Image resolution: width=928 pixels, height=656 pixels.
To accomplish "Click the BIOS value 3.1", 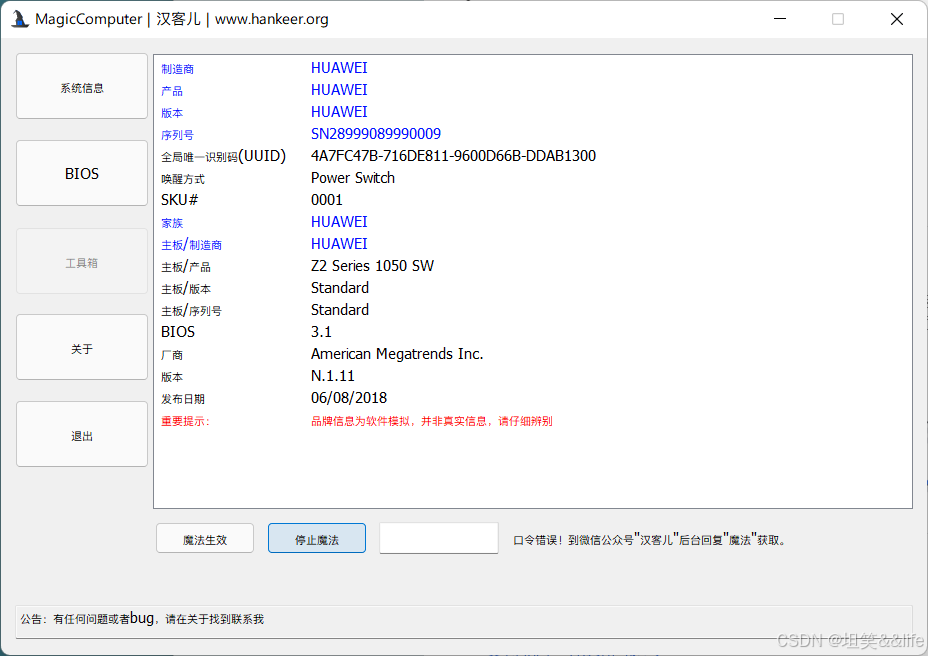I will click(x=321, y=332).
